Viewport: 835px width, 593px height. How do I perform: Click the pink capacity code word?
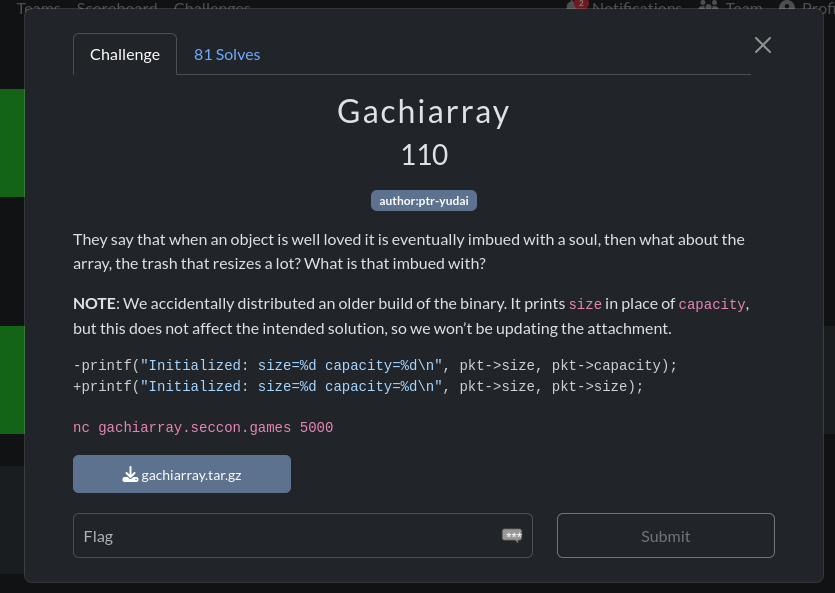click(x=712, y=304)
